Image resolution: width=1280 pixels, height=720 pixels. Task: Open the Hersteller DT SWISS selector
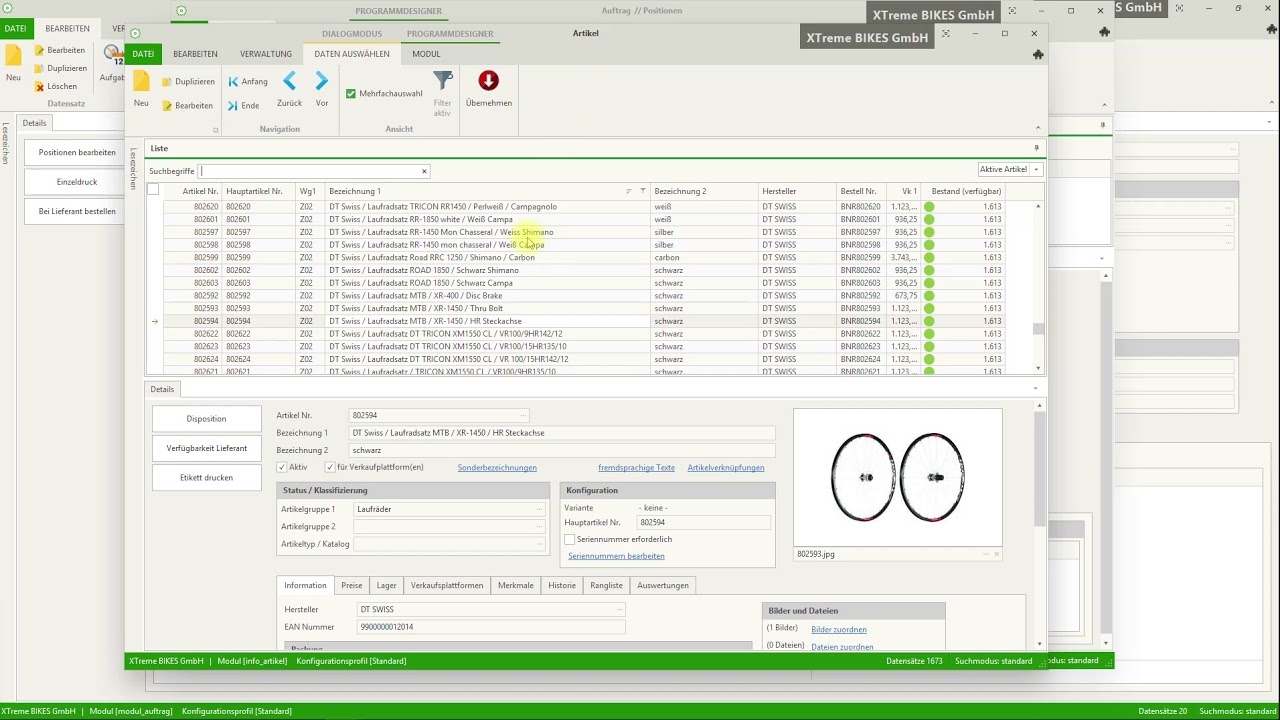point(620,609)
